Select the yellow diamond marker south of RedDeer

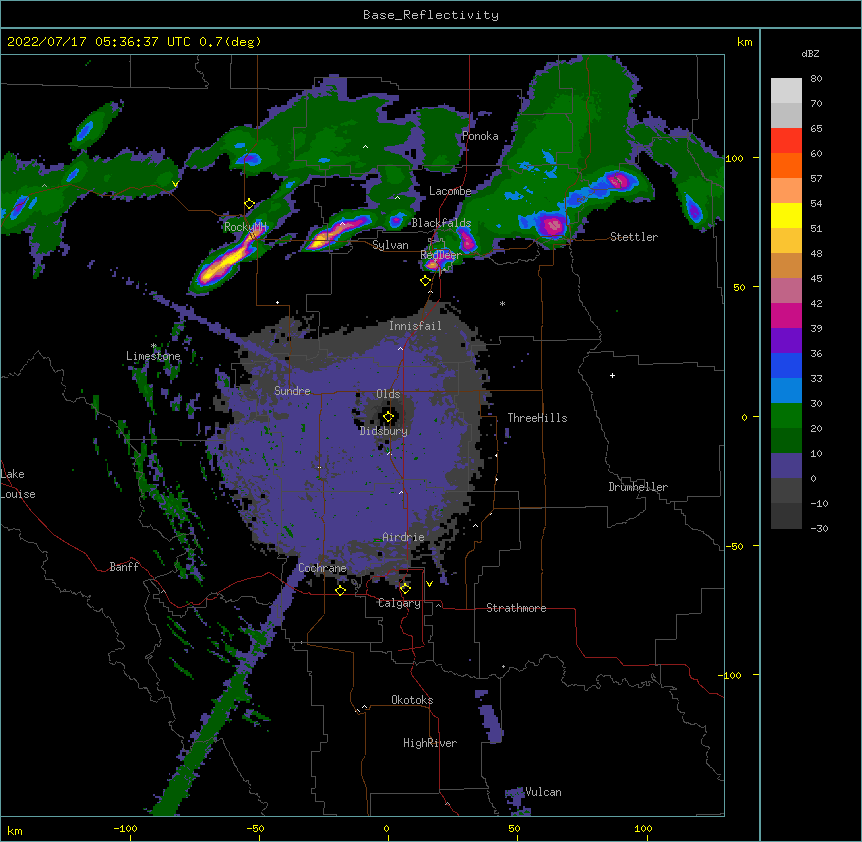click(425, 281)
